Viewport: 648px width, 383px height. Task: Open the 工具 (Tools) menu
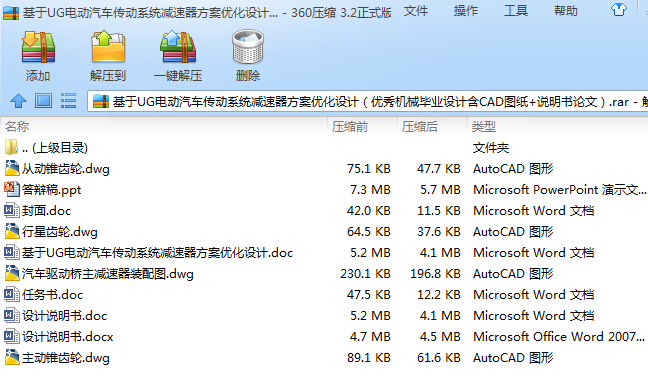[516, 11]
